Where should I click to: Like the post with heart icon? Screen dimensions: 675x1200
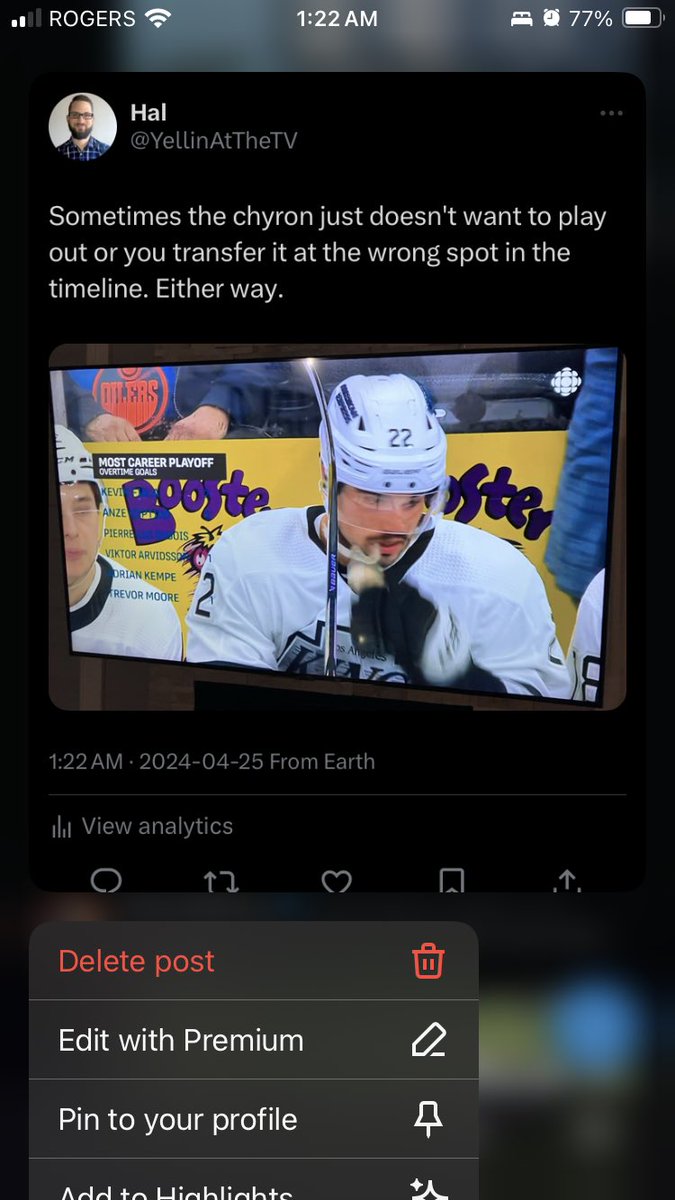[x=336, y=880]
